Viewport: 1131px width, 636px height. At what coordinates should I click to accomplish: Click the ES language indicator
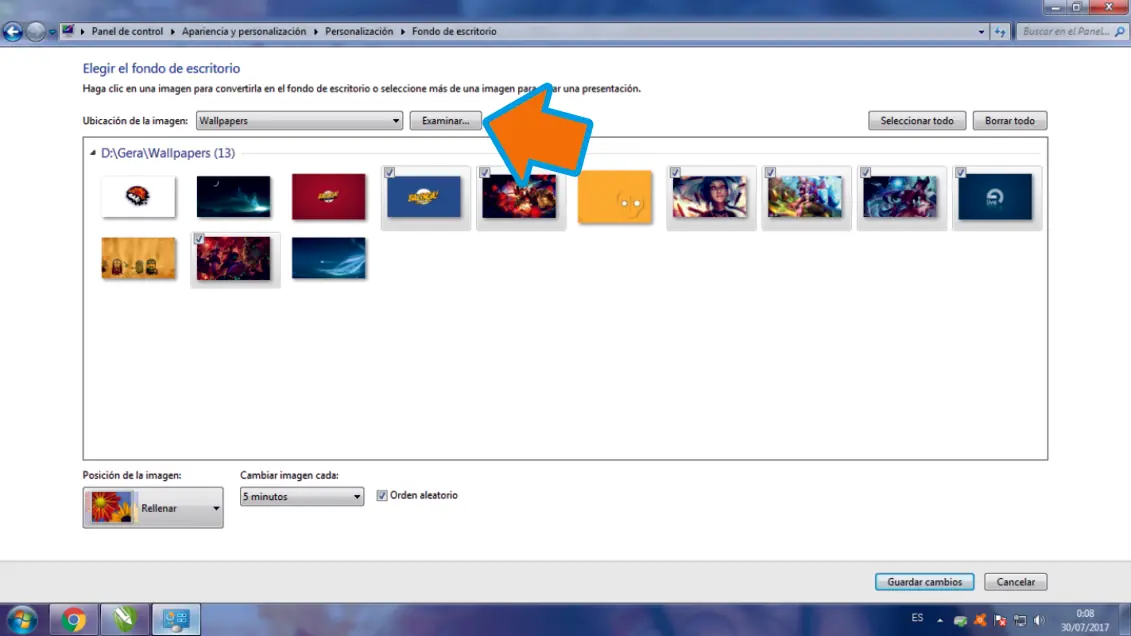coord(917,618)
